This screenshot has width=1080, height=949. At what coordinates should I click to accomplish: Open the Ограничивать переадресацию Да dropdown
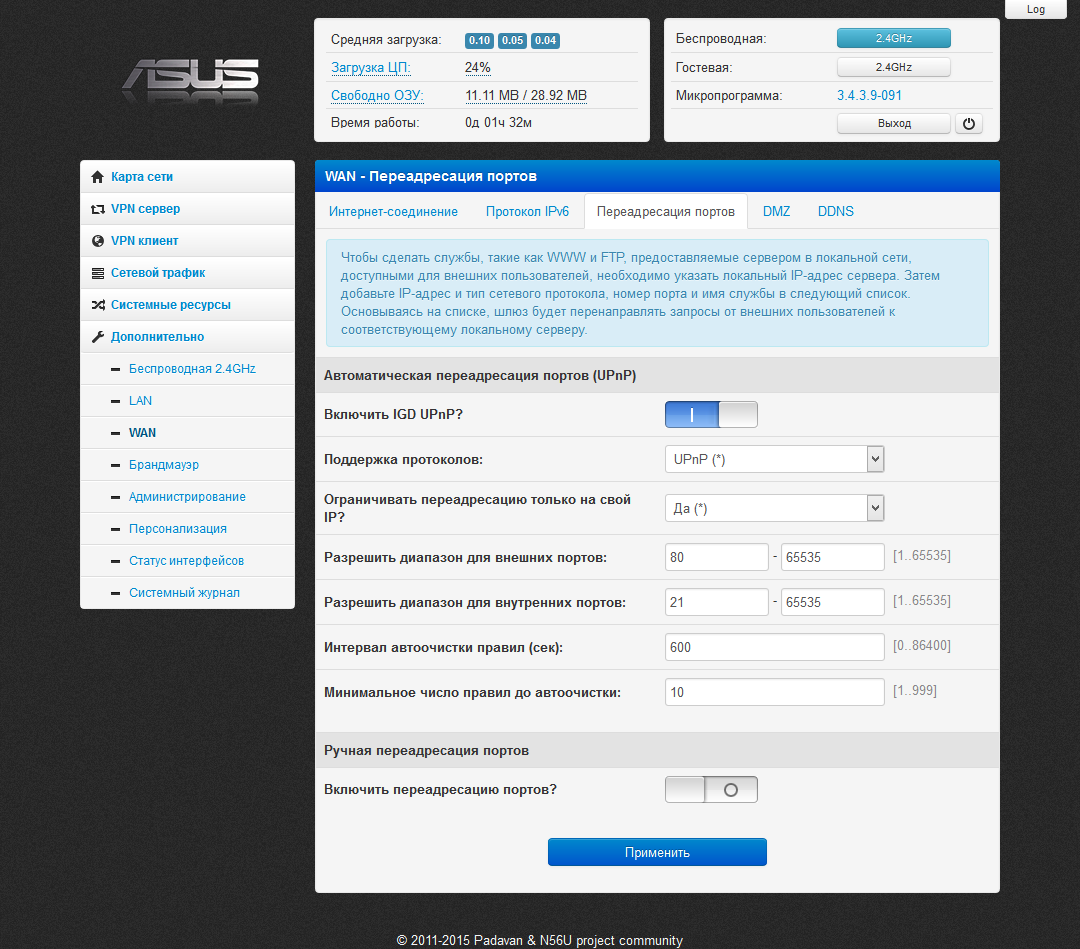[x=774, y=508]
